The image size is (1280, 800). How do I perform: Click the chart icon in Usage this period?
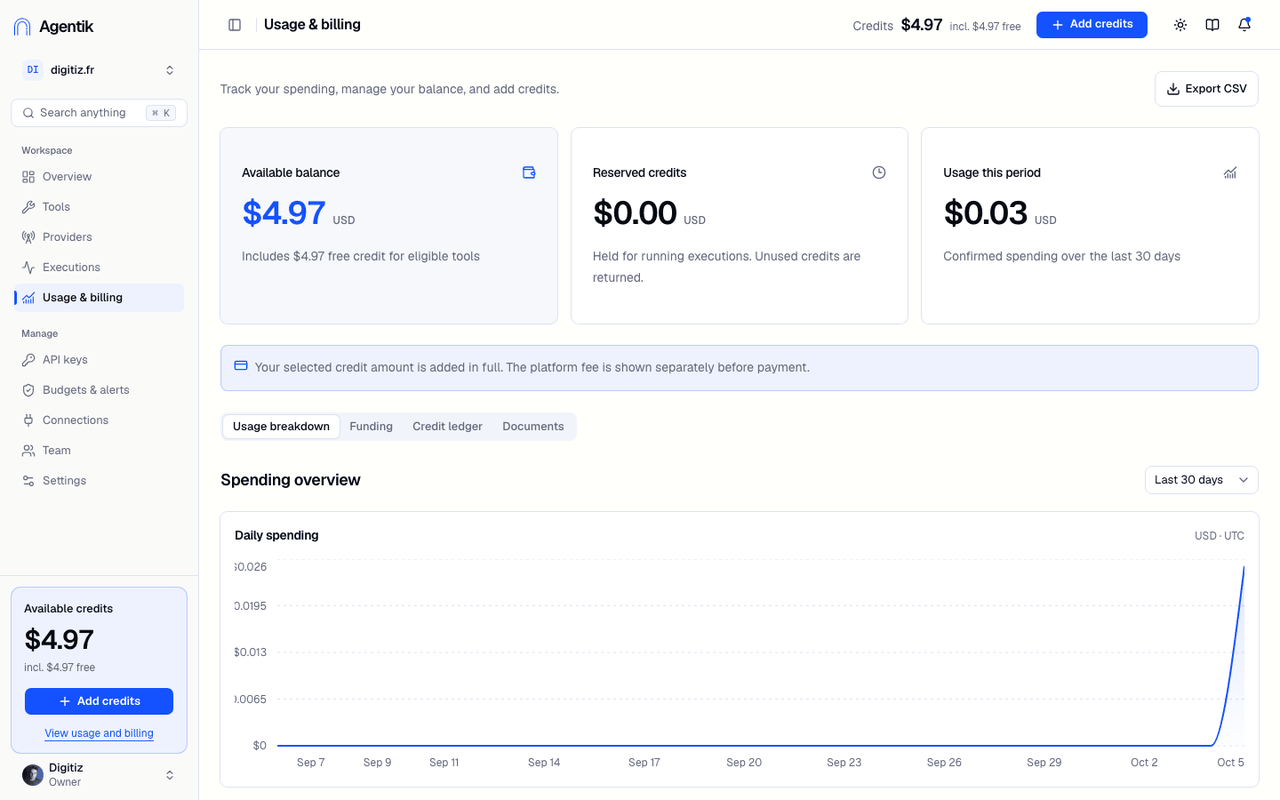(1230, 172)
